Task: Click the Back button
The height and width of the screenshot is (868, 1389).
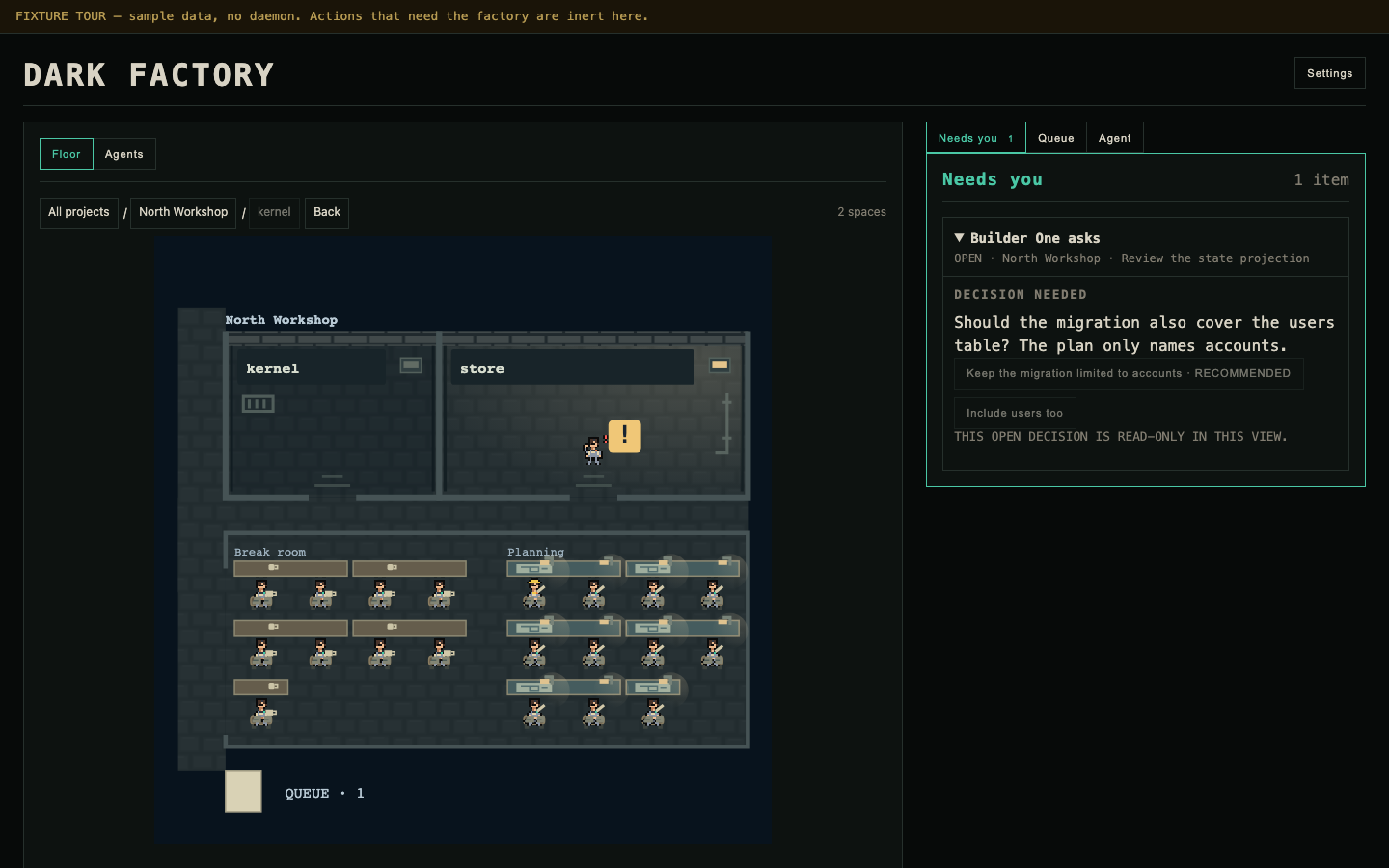Action: pyautogui.click(x=327, y=212)
